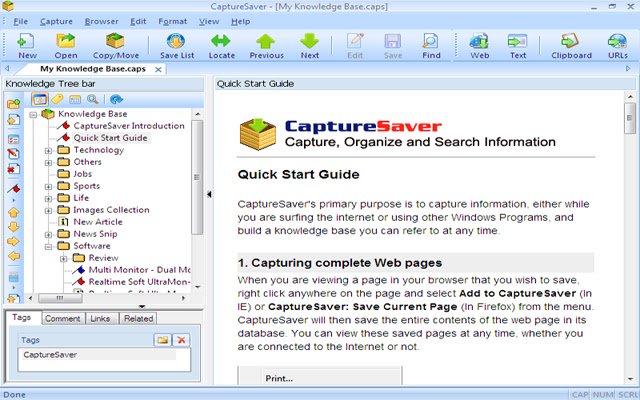Click the article pane vertical scrollbar thumb
The width and height of the screenshot is (640, 400).
pyautogui.click(x=630, y=118)
